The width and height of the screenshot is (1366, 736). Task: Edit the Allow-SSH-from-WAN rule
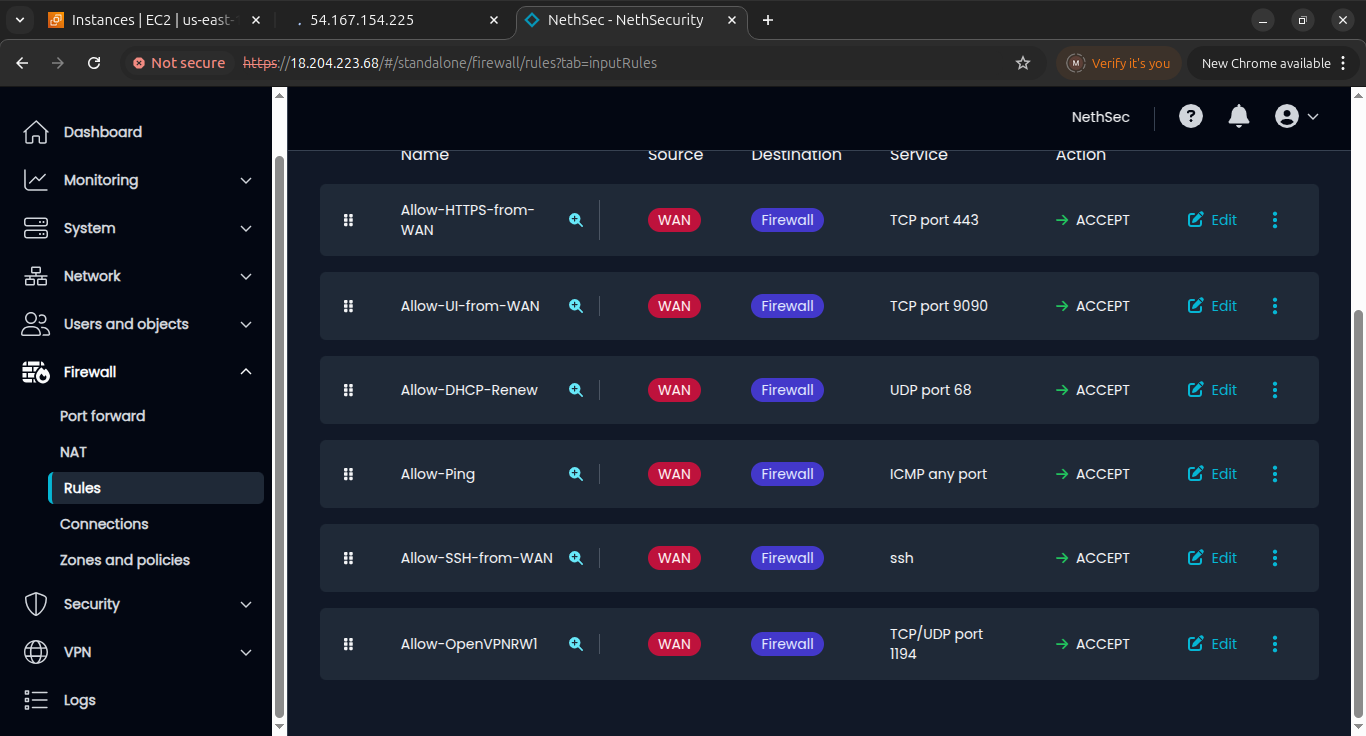[x=1212, y=558]
